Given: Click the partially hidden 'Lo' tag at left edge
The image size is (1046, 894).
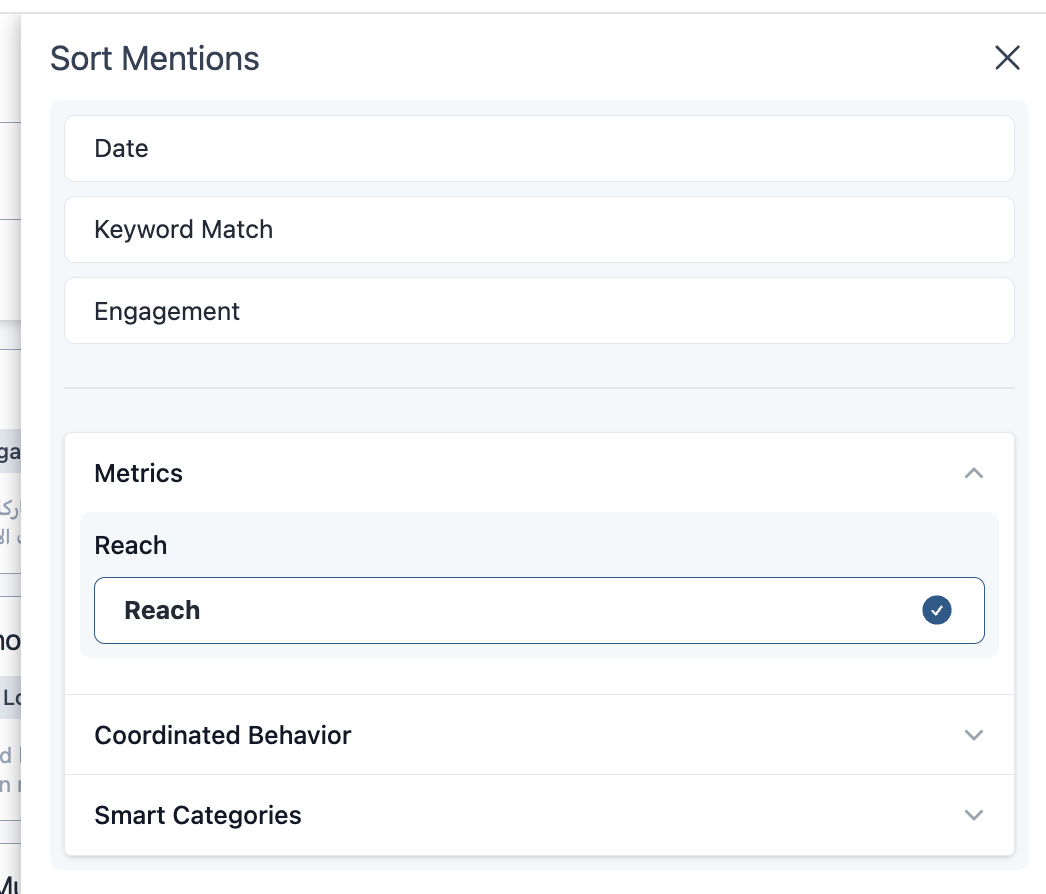Looking at the screenshot, I should 11,698.
